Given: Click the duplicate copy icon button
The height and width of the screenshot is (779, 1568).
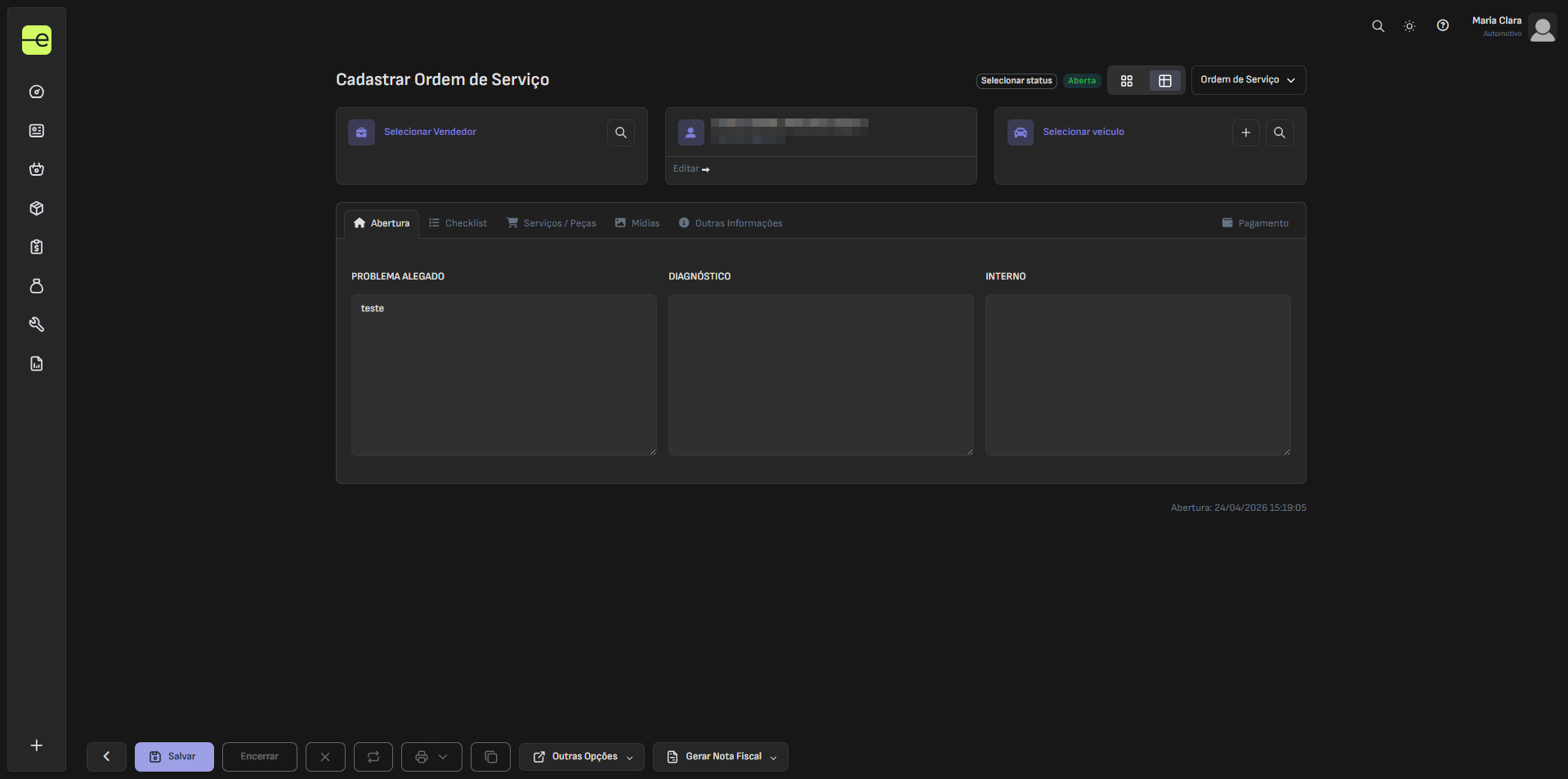Looking at the screenshot, I should coord(490,757).
